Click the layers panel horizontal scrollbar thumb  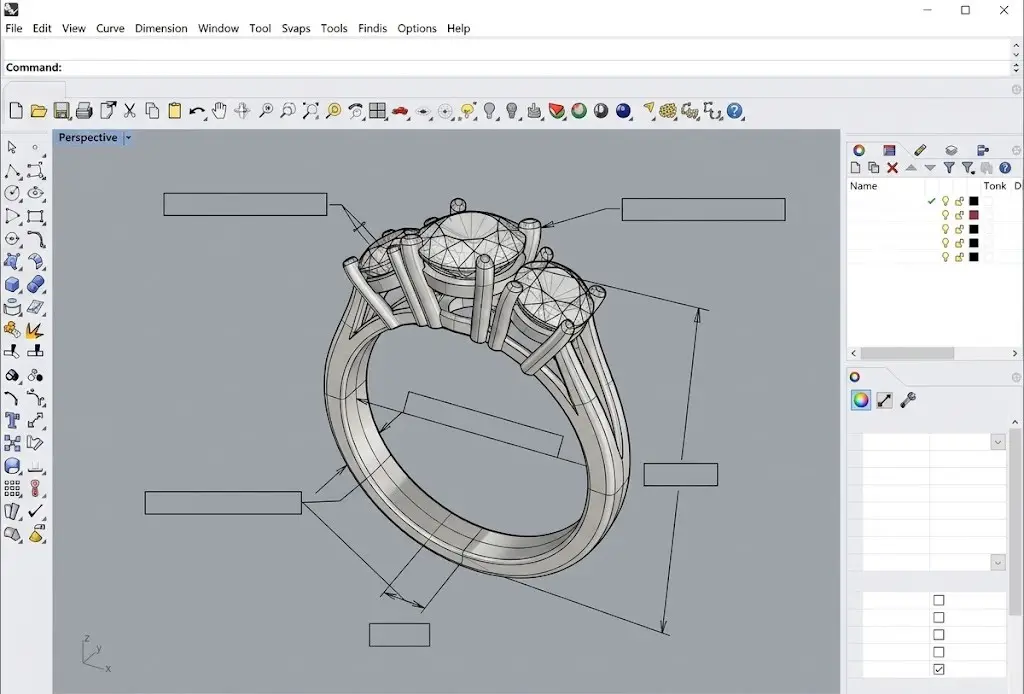(x=907, y=353)
